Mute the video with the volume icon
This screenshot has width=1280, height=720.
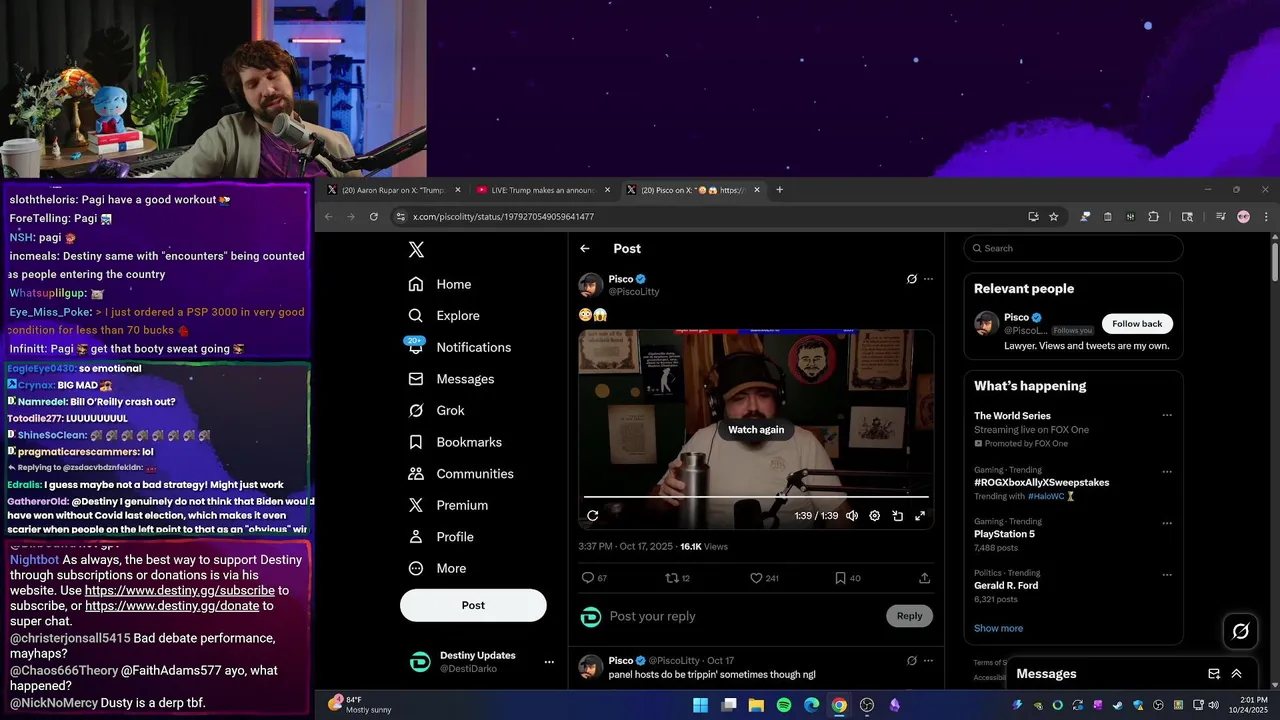852,516
